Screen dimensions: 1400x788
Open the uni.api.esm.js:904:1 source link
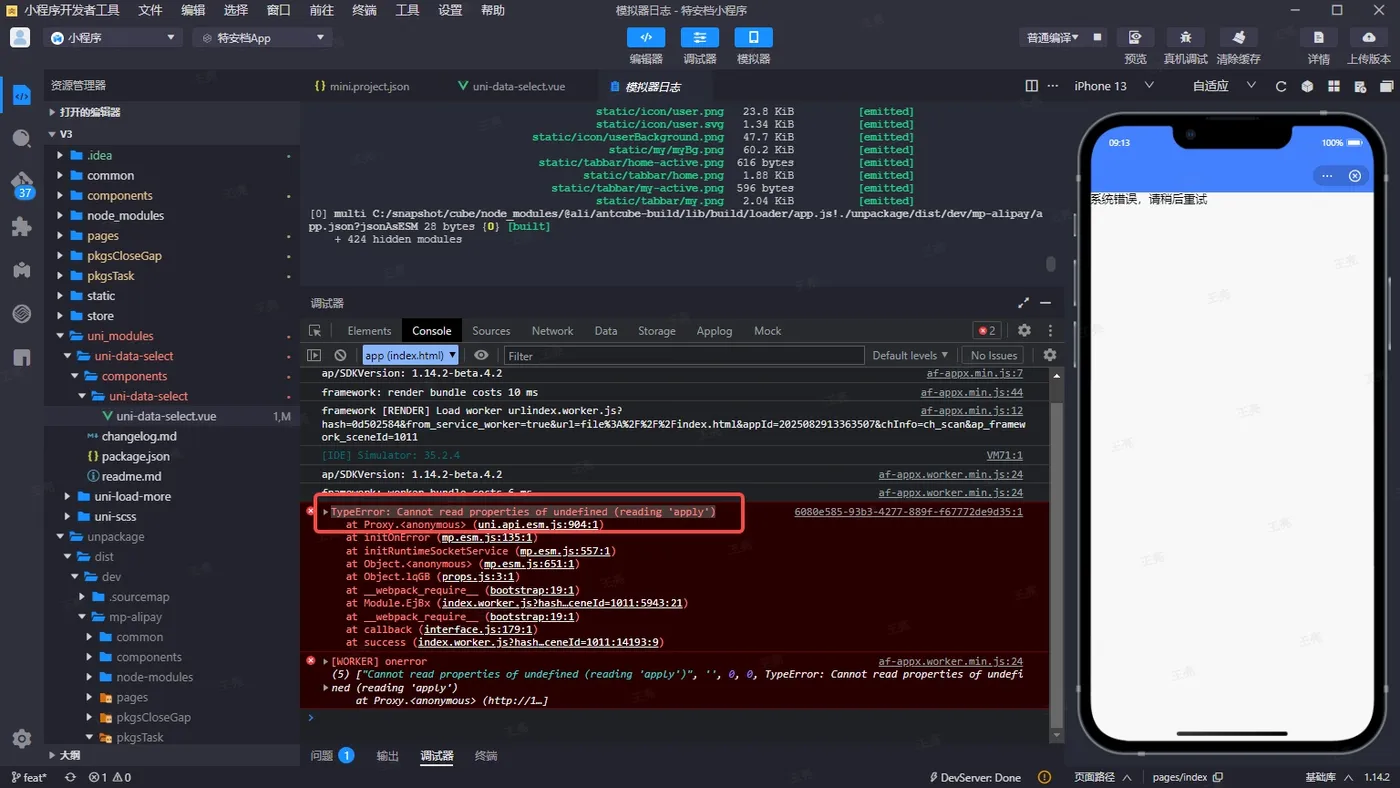[x=538, y=525]
